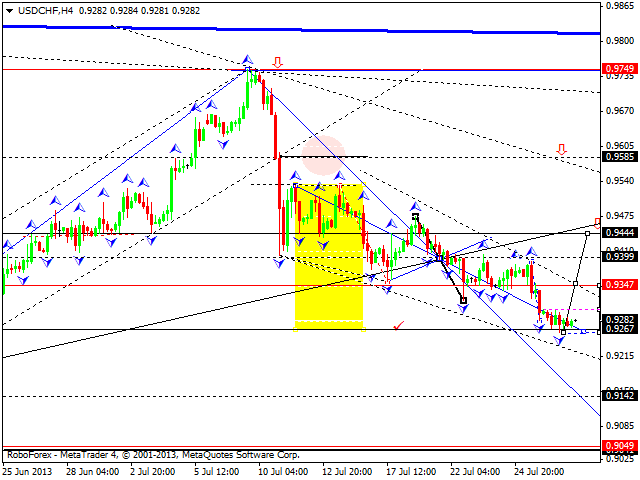The height and width of the screenshot is (480, 640).
Task: Click the 0.9749 red price label
Action: [x=619, y=70]
